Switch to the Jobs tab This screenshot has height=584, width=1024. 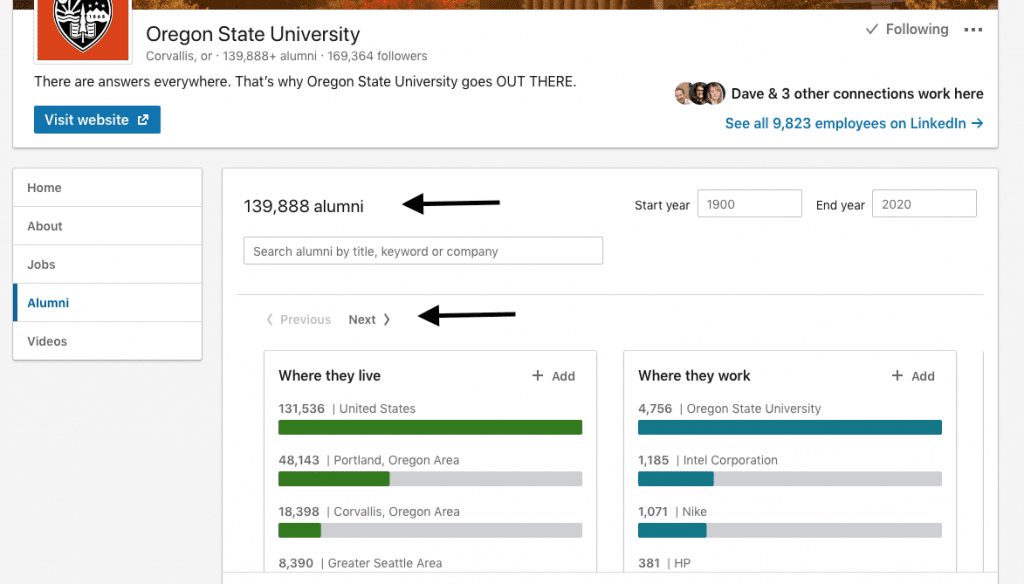coord(107,265)
